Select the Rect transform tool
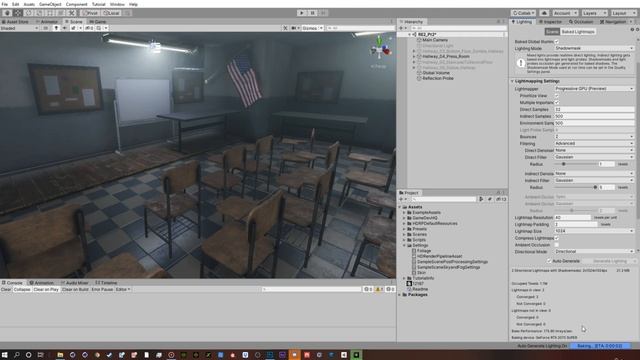This screenshot has height=360, width=640. click(x=50, y=13)
